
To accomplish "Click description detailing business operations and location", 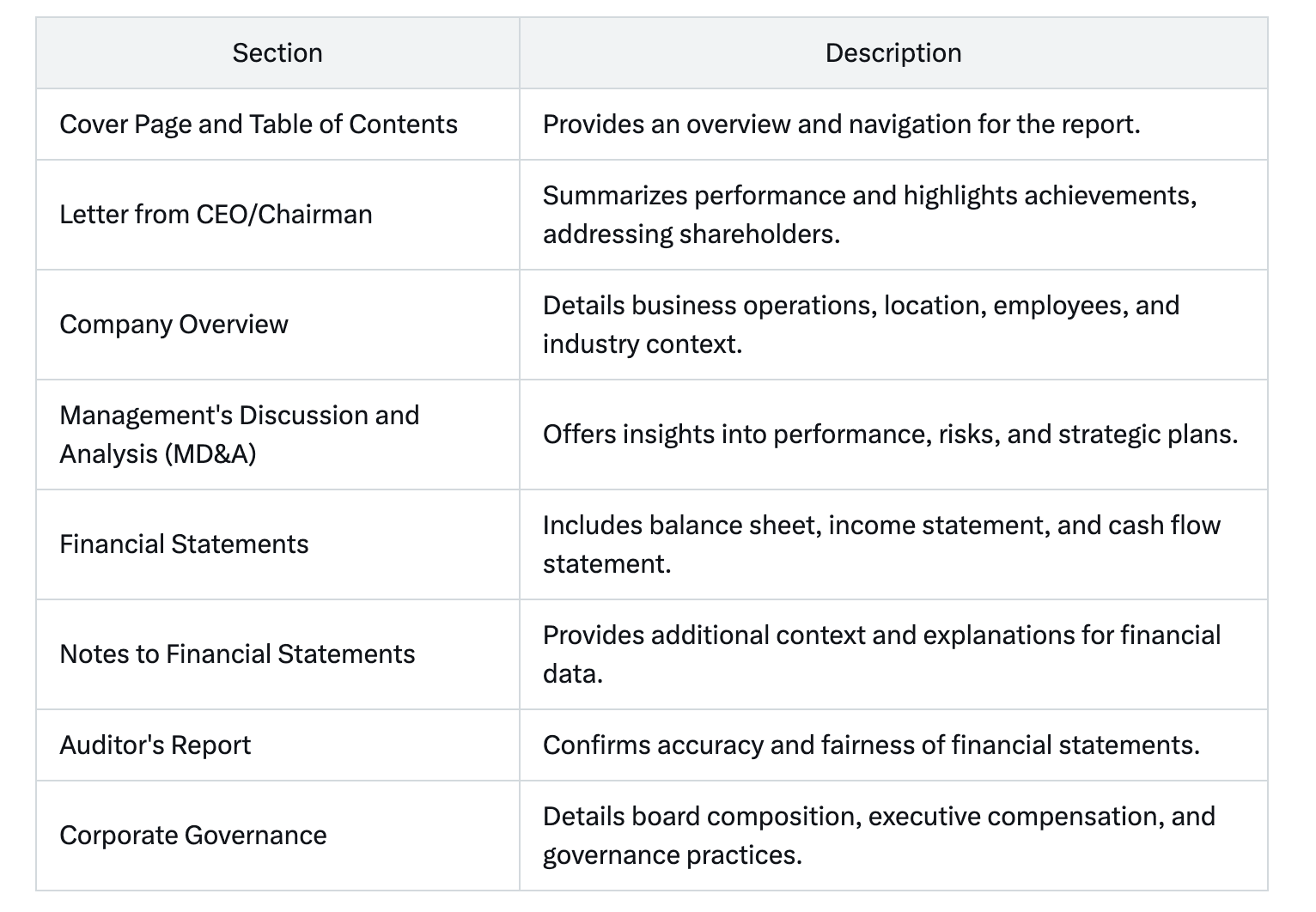I will coord(862,325).
